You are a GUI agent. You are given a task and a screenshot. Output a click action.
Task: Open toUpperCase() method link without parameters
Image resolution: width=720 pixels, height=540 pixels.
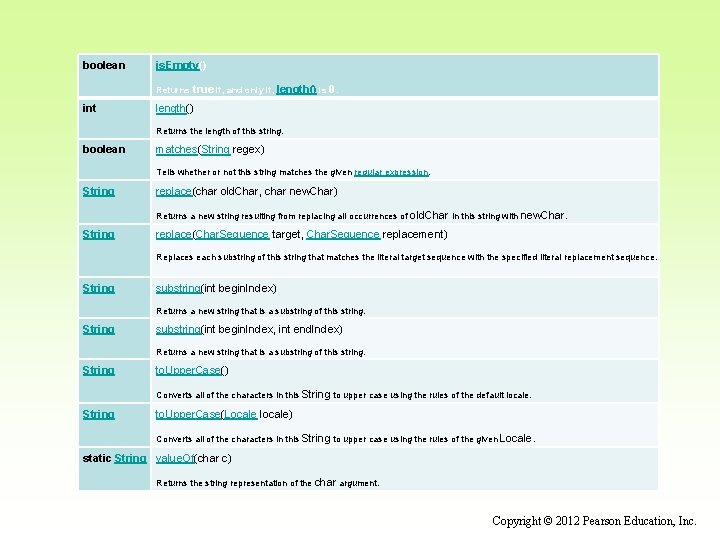[x=188, y=371]
